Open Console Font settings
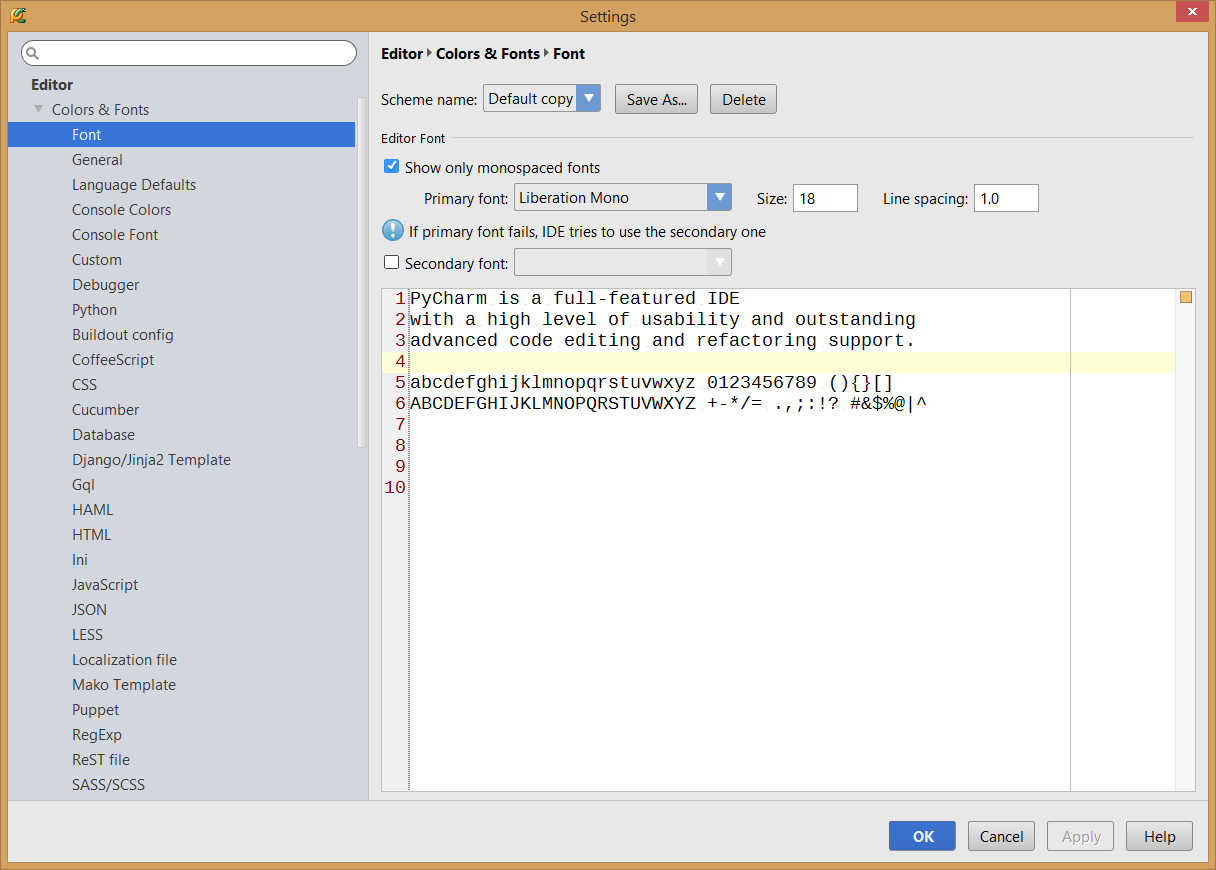 [115, 234]
